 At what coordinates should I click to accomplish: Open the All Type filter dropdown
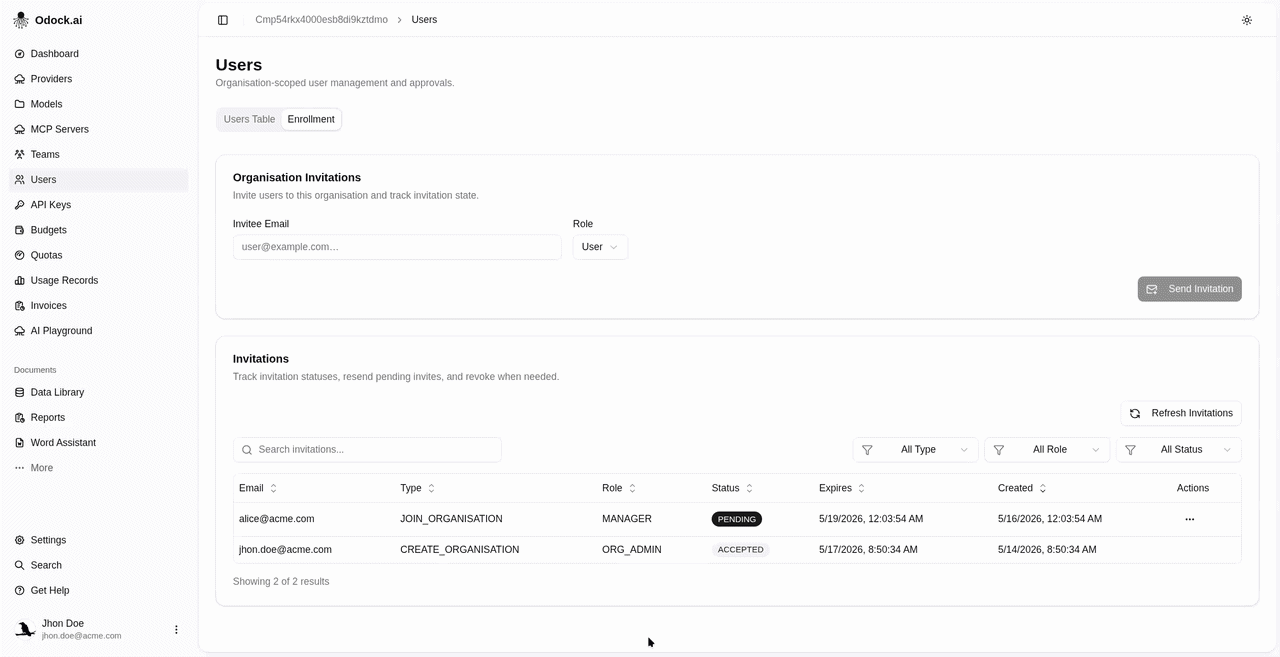[x=915, y=450]
